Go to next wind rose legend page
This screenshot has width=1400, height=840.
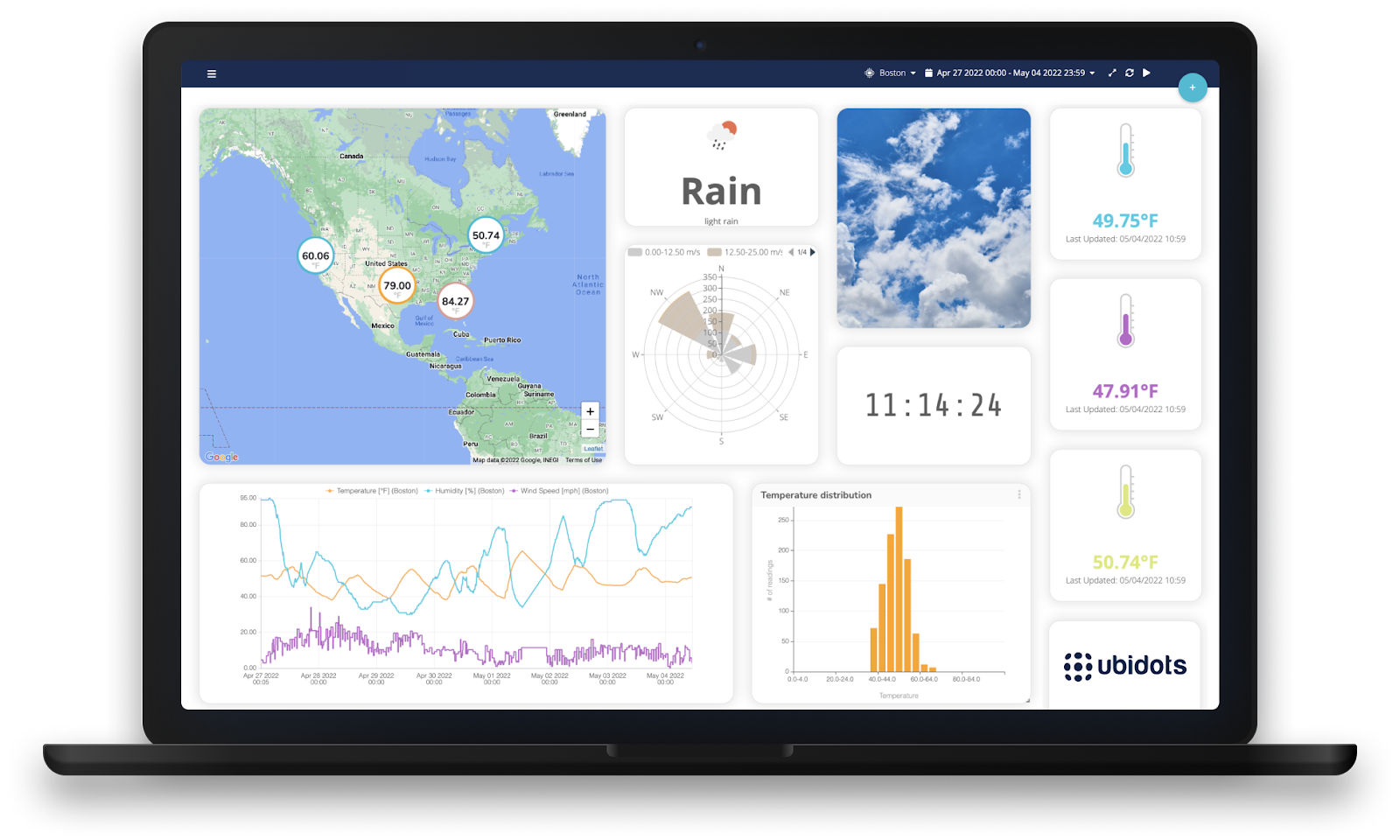813,252
